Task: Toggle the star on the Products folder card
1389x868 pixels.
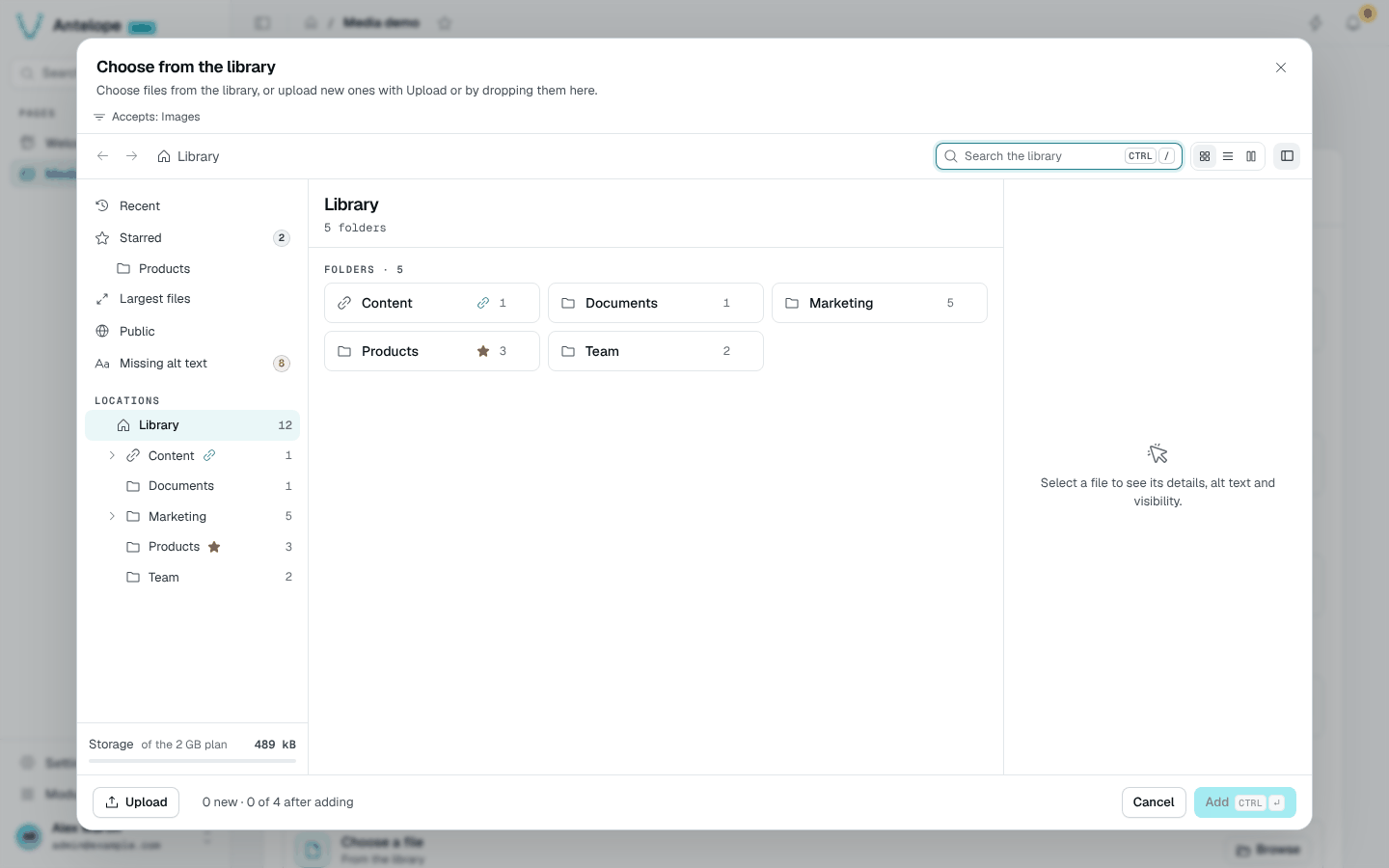Action: (x=483, y=351)
